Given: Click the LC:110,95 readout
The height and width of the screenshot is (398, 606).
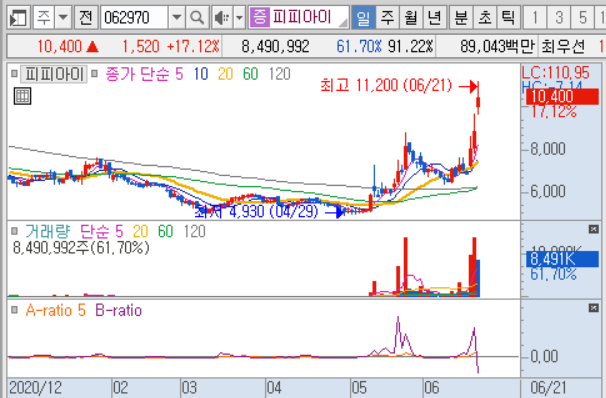Looking at the screenshot, I should 555,73.
